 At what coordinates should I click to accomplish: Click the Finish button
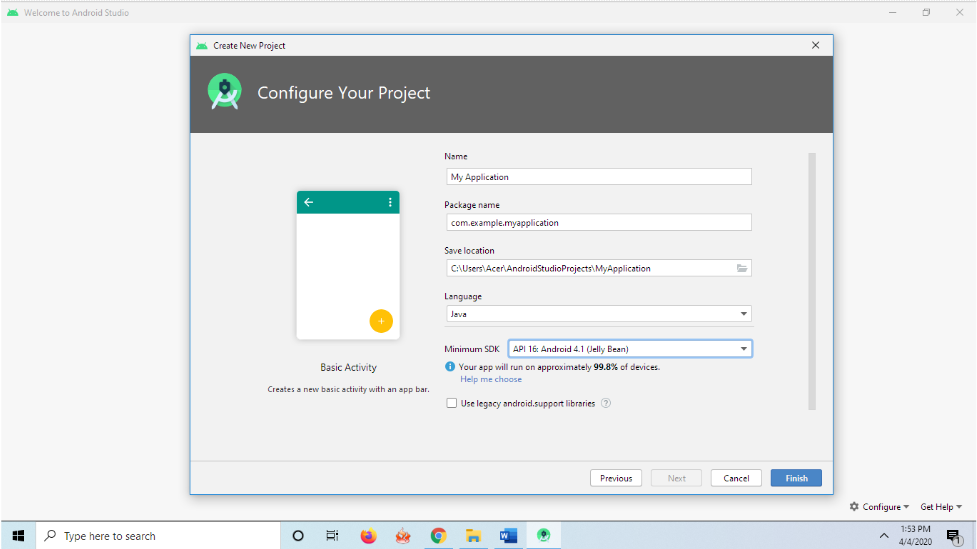pos(796,478)
